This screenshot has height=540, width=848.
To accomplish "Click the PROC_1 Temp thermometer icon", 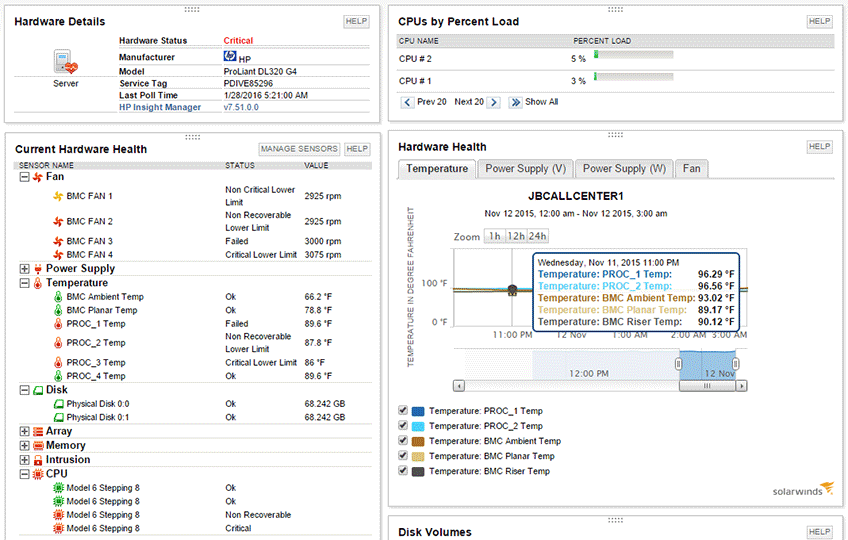I will pos(58,324).
